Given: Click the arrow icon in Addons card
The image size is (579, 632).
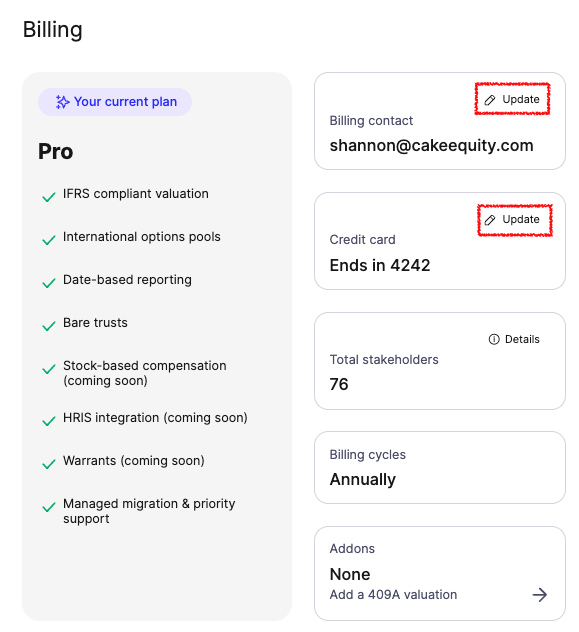Looking at the screenshot, I should coord(540,595).
